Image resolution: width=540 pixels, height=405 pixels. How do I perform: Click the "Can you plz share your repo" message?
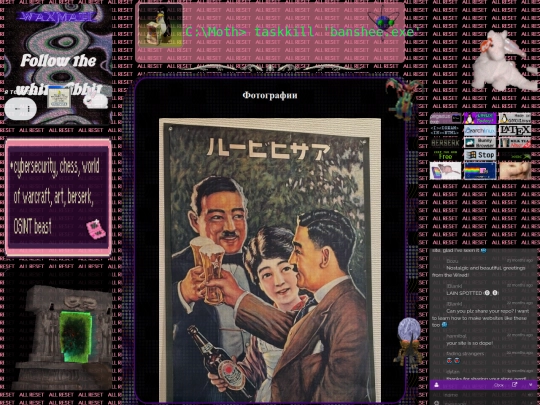[x=480, y=318]
